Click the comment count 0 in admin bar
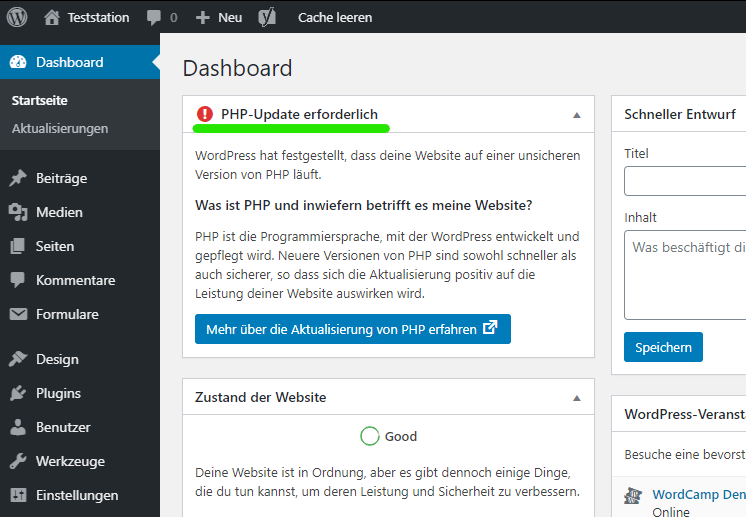746x517 pixels. click(174, 18)
